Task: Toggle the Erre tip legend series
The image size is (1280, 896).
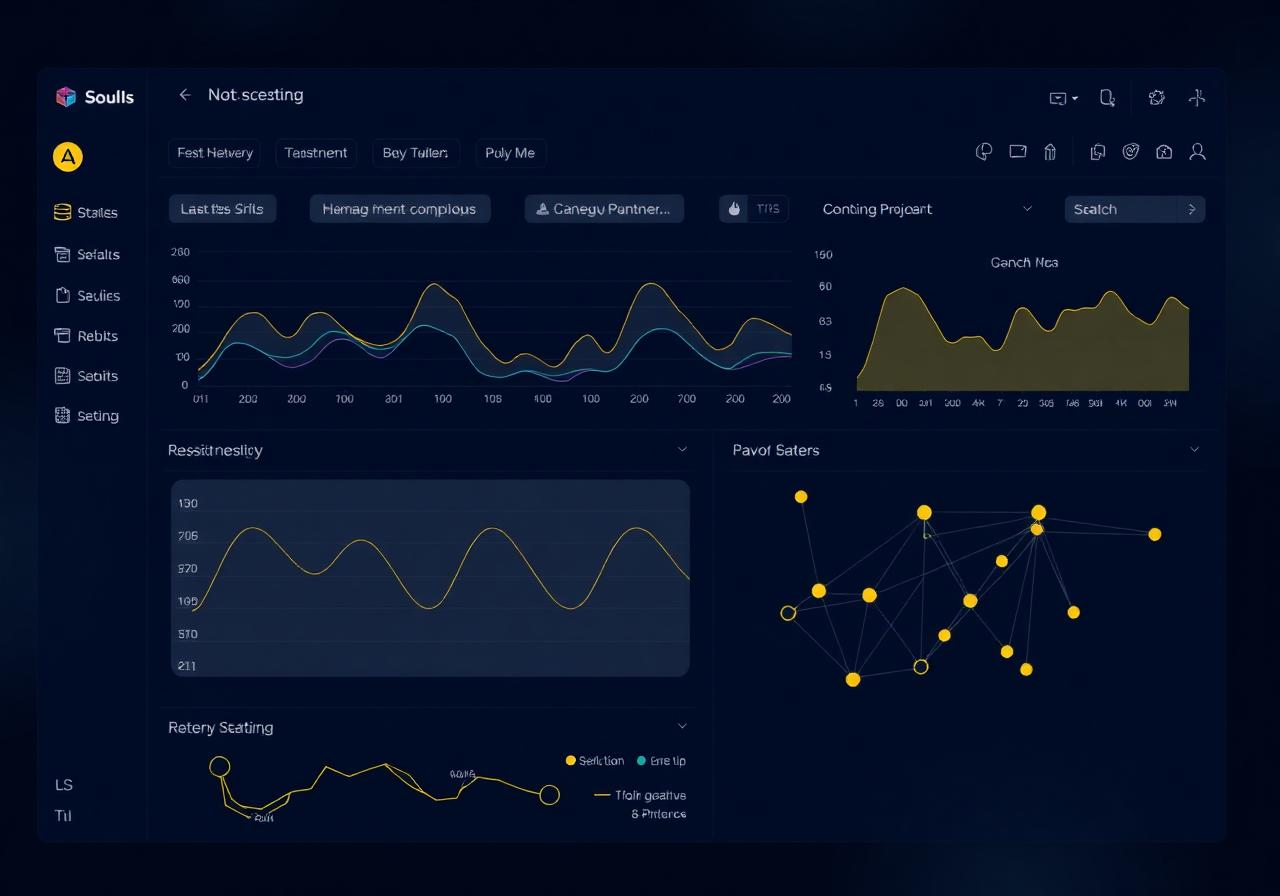Action: (661, 761)
